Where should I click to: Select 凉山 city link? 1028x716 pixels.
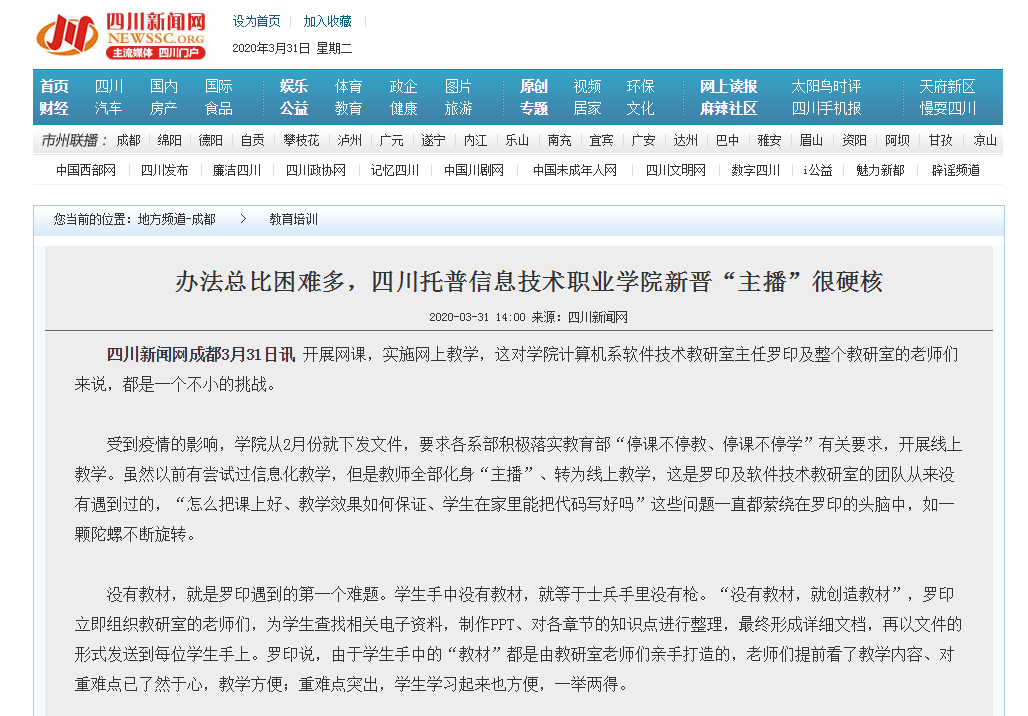pyautogui.click(x=985, y=140)
